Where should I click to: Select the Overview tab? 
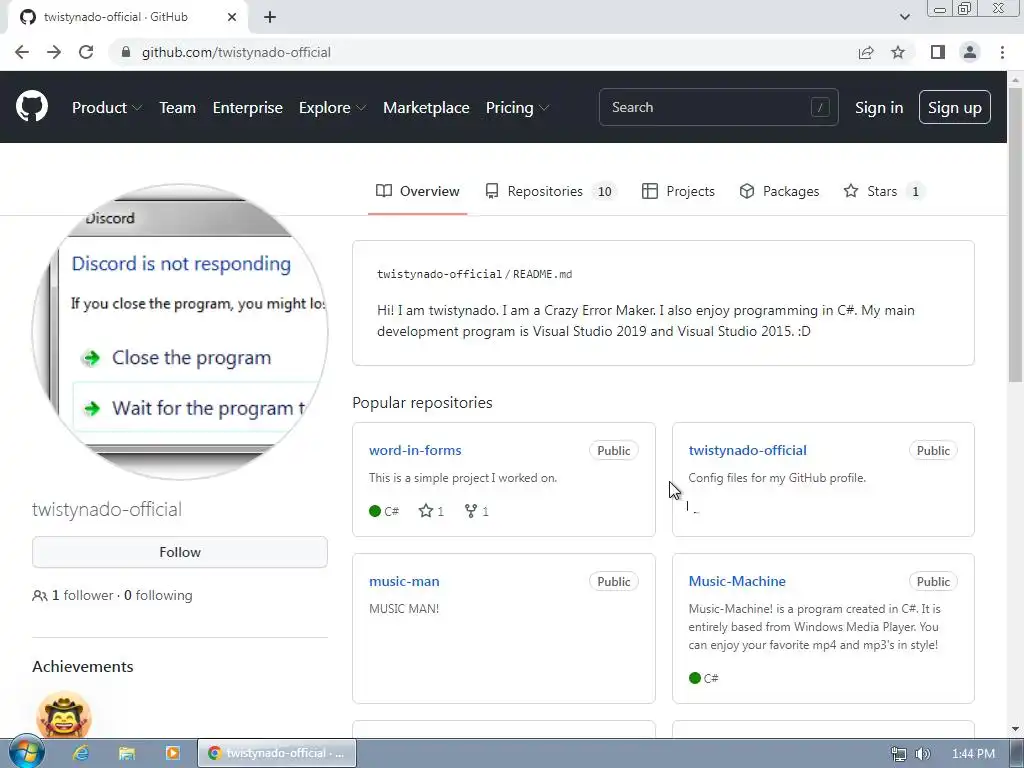tap(417, 191)
